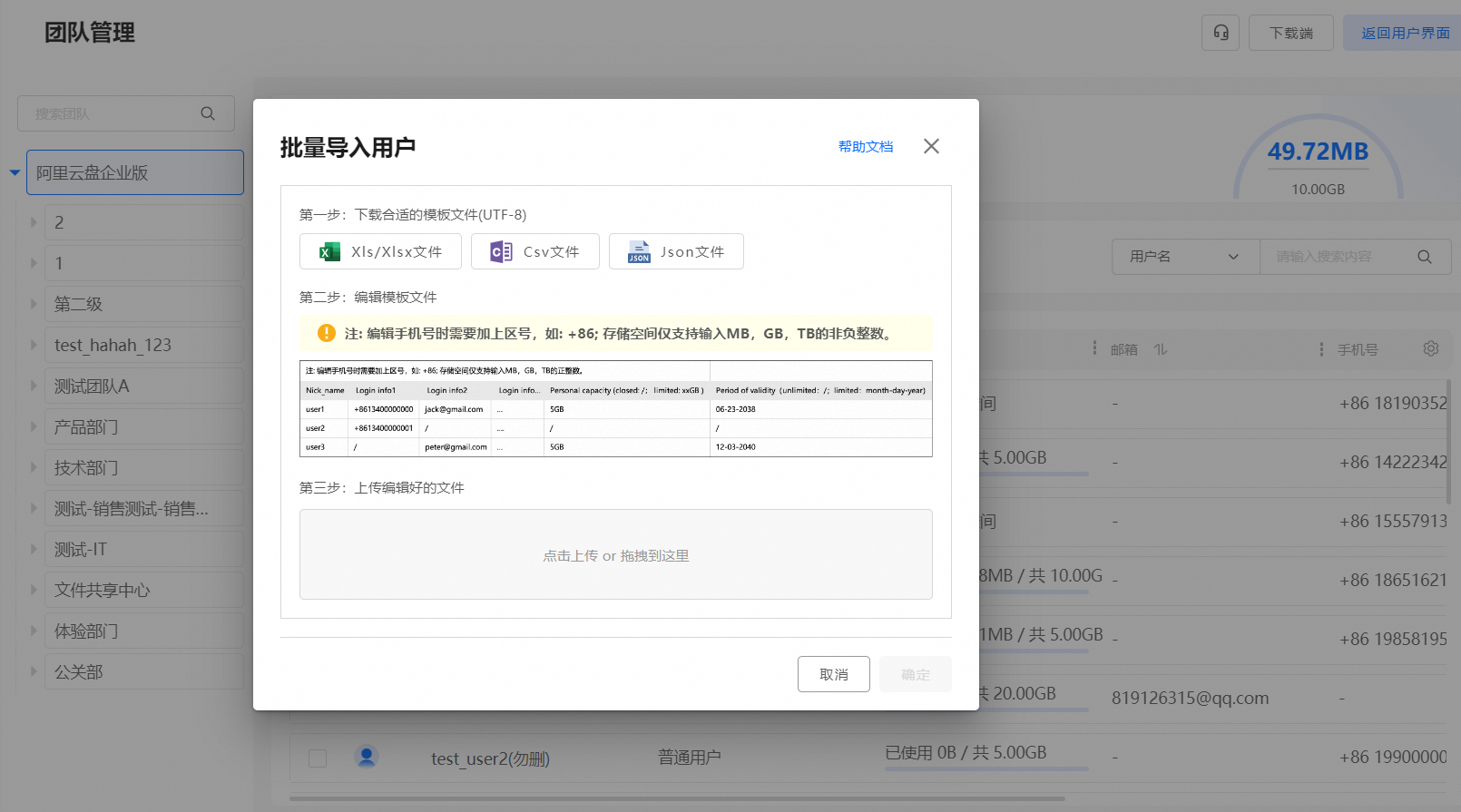Click the horizontal scrollbar under user table
Image resolution: width=1461 pixels, height=812 pixels.
676,799
